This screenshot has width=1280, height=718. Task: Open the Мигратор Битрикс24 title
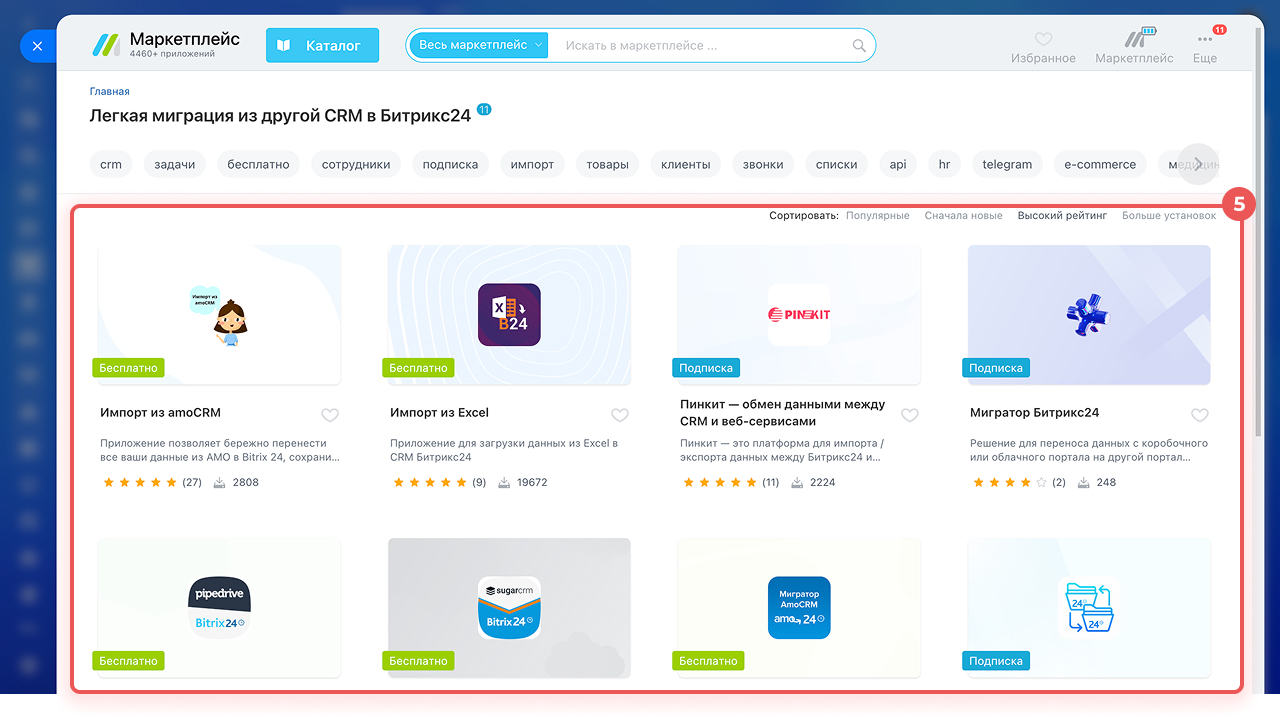click(1035, 412)
